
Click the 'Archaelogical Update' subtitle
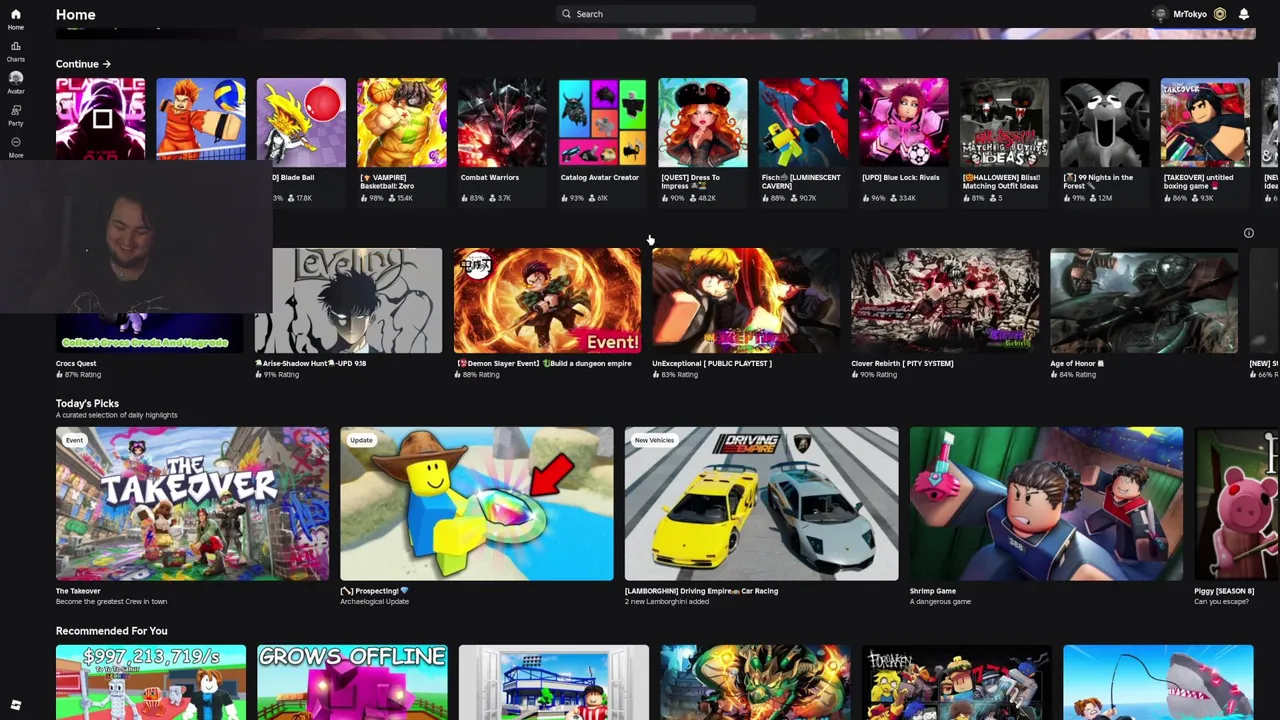coord(374,602)
